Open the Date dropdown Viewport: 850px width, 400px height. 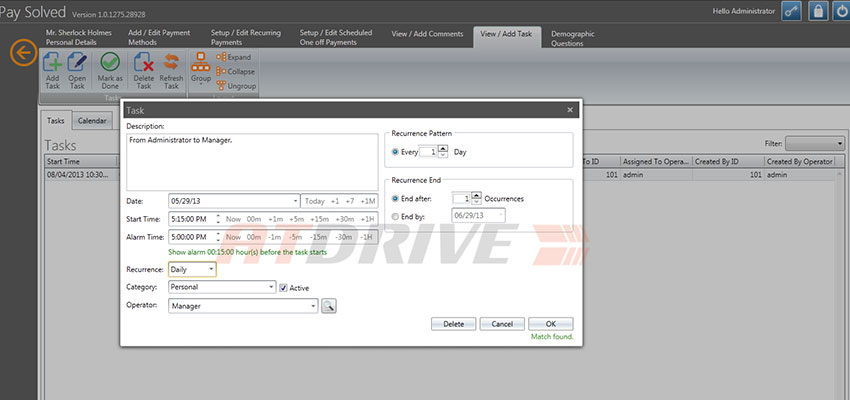[x=295, y=201]
